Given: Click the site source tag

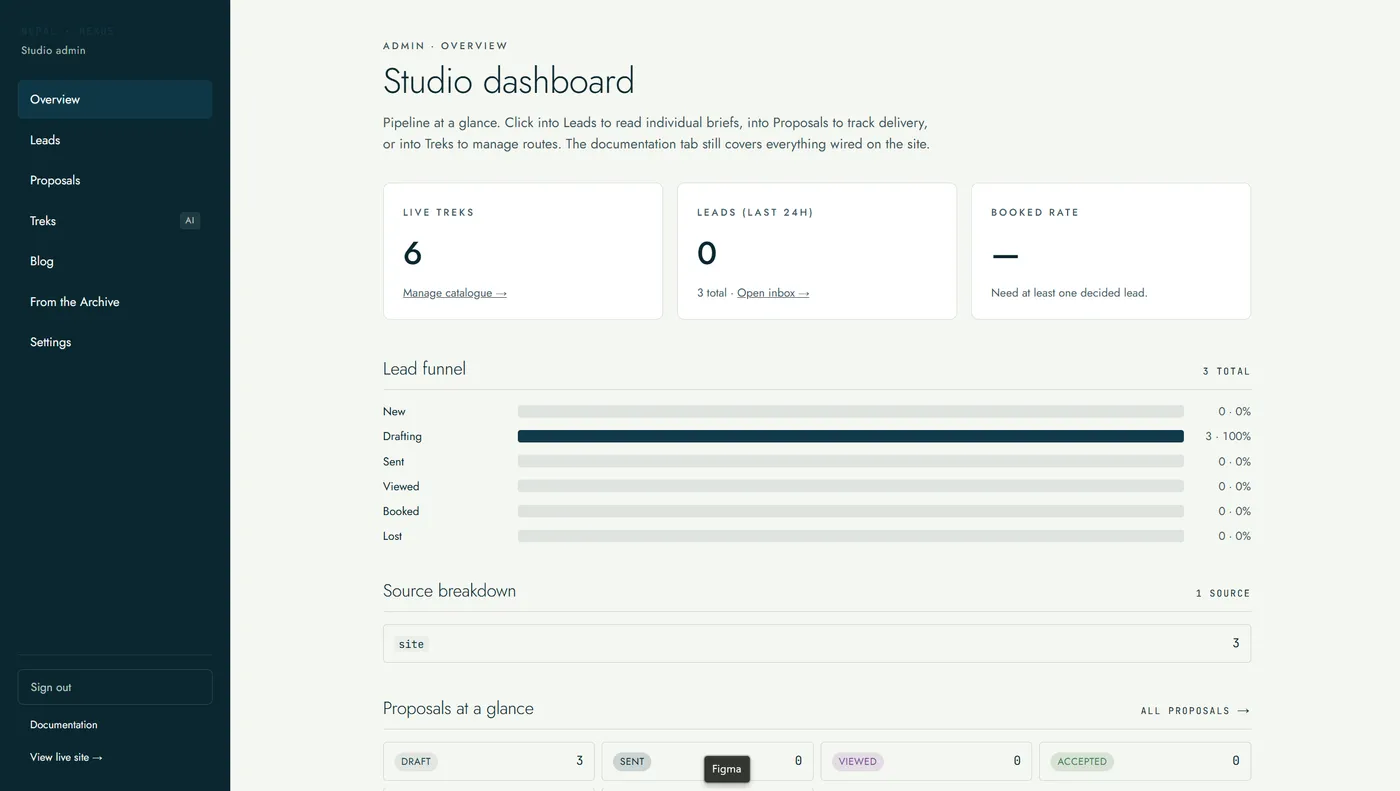Looking at the screenshot, I should point(411,644).
